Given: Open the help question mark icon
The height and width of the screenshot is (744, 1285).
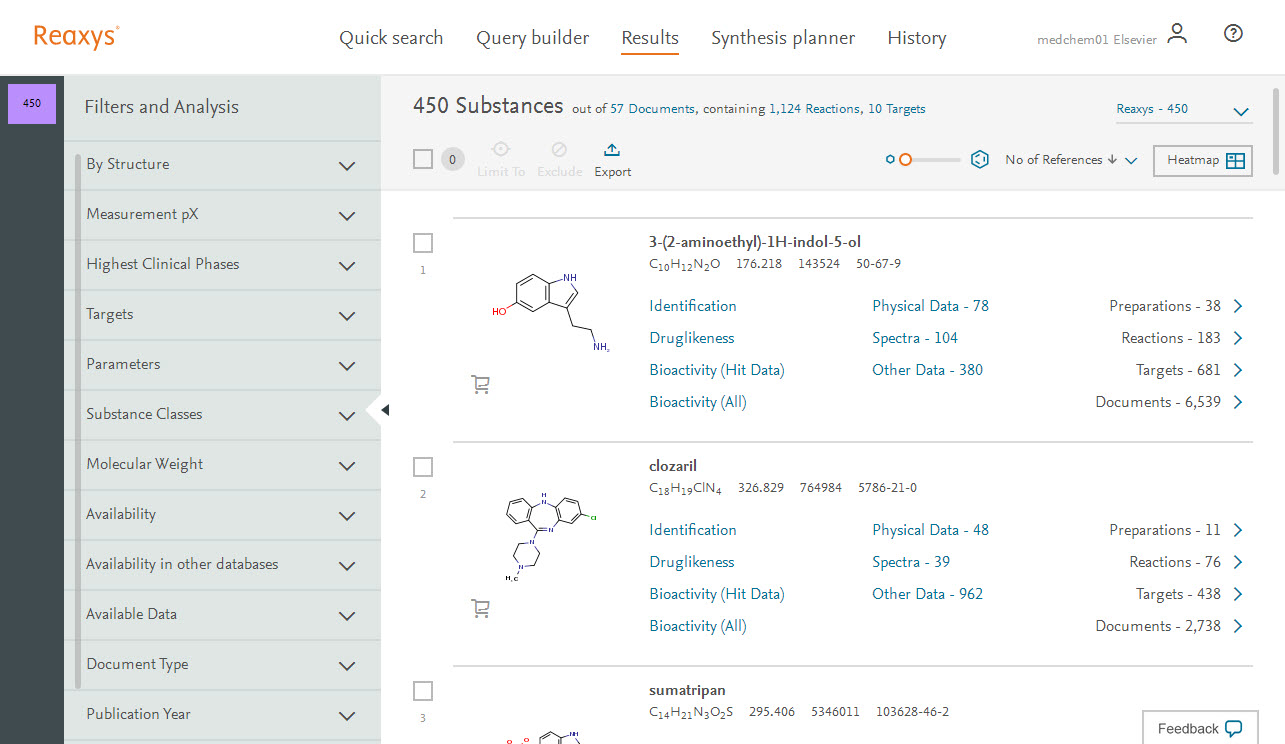Looking at the screenshot, I should click(x=1233, y=34).
